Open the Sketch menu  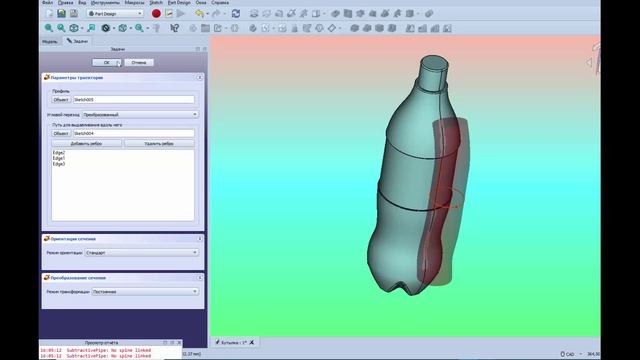click(x=156, y=2)
